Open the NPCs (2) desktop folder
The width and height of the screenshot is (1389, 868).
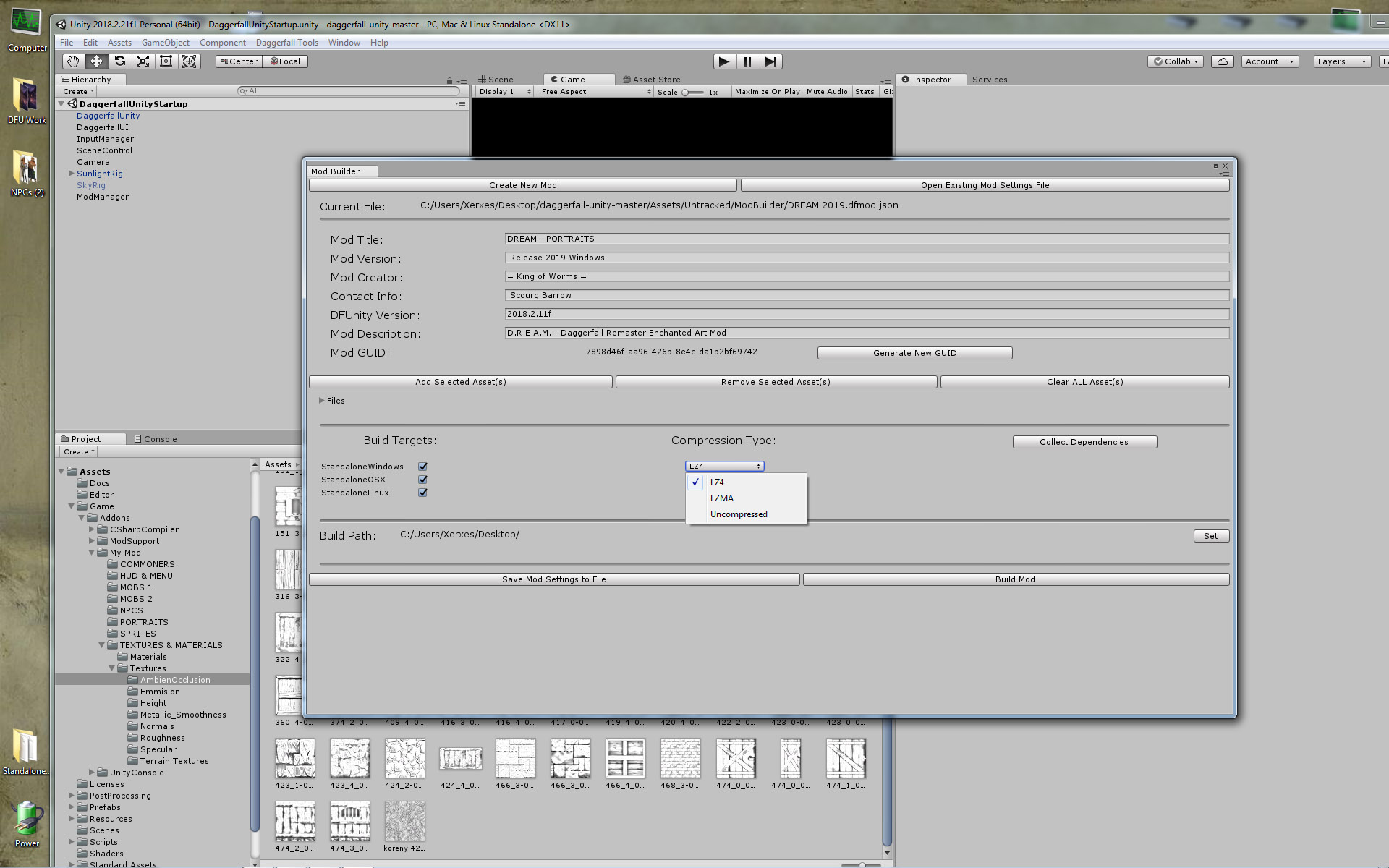(27, 174)
